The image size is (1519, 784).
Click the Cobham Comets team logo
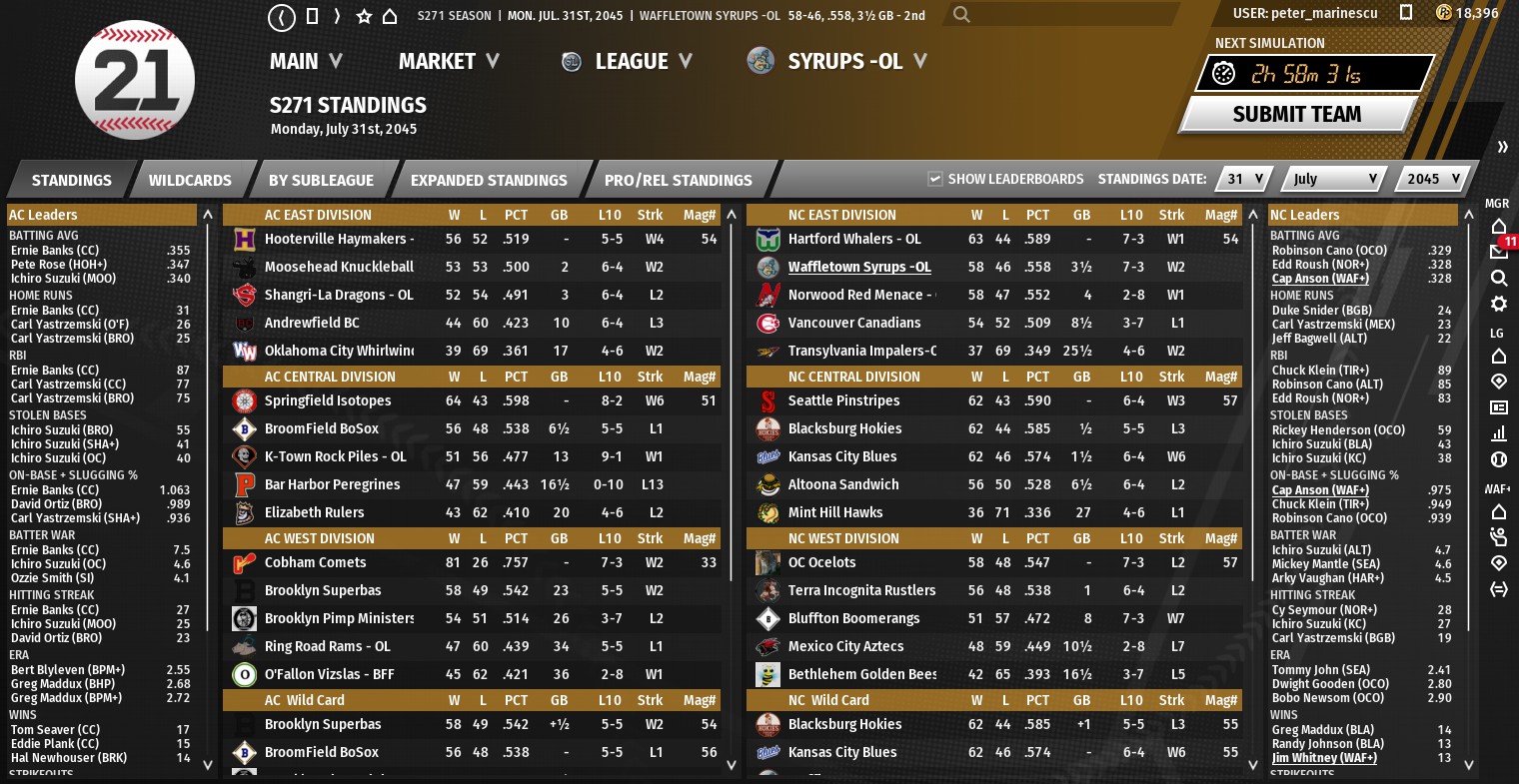244,563
